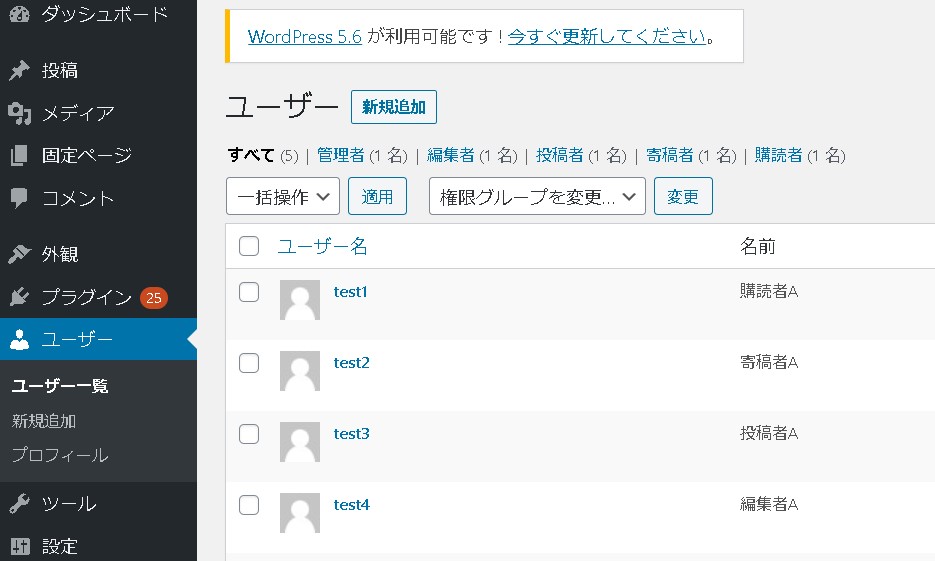Expand the 権限グループを変更 role dropdown
935x561 pixels.
point(537,197)
